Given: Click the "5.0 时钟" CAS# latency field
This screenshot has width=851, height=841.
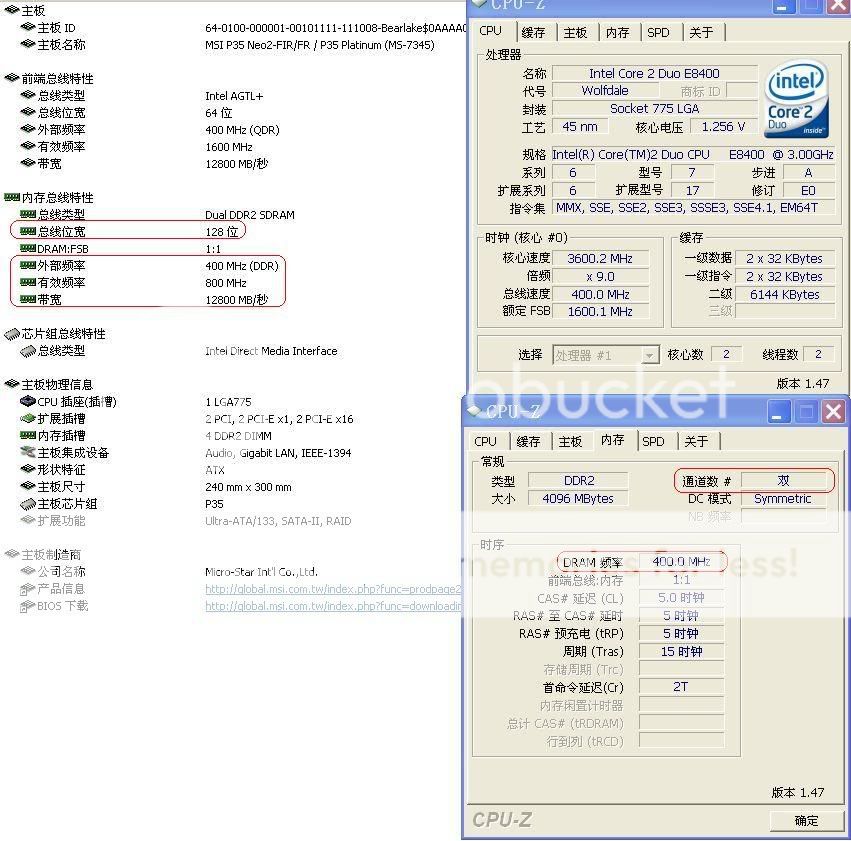Looking at the screenshot, I should 681,598.
